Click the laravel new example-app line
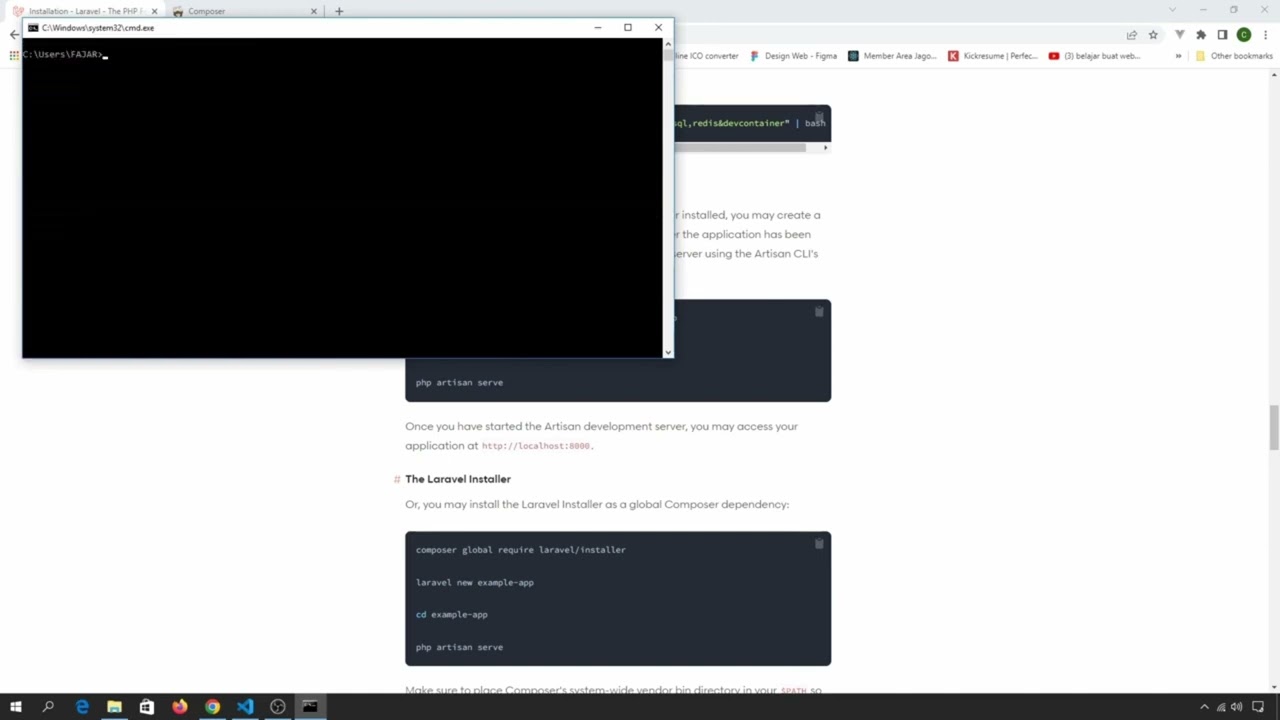This screenshot has width=1280, height=720. 475,582
